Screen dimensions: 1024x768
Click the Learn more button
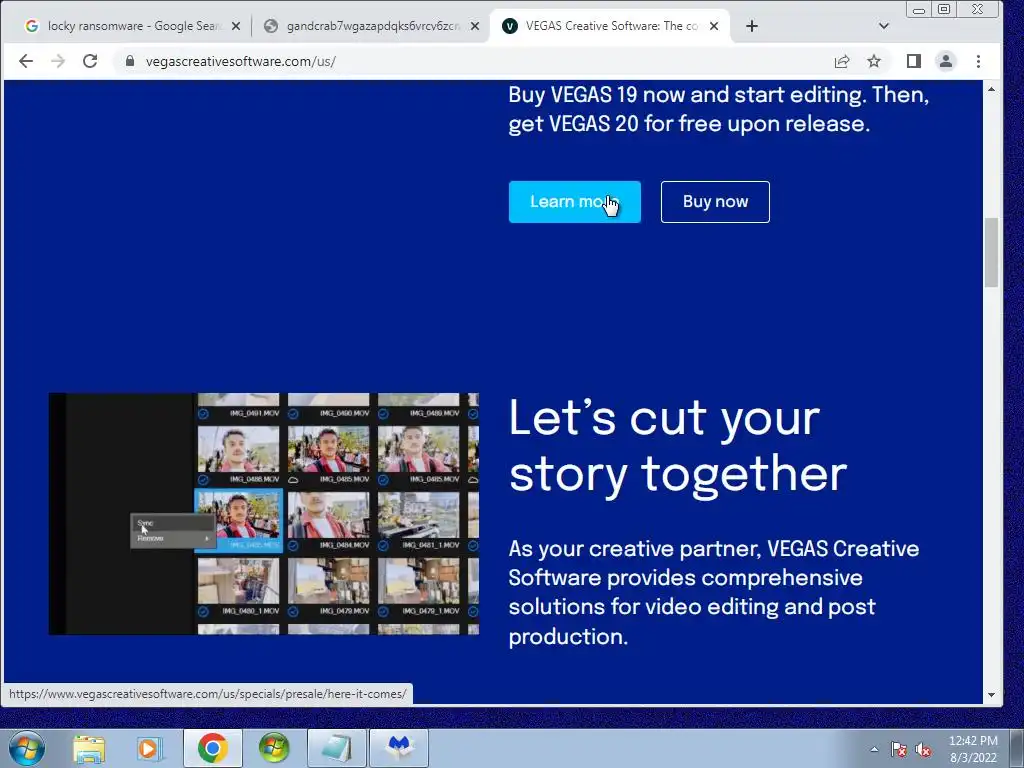[575, 202]
